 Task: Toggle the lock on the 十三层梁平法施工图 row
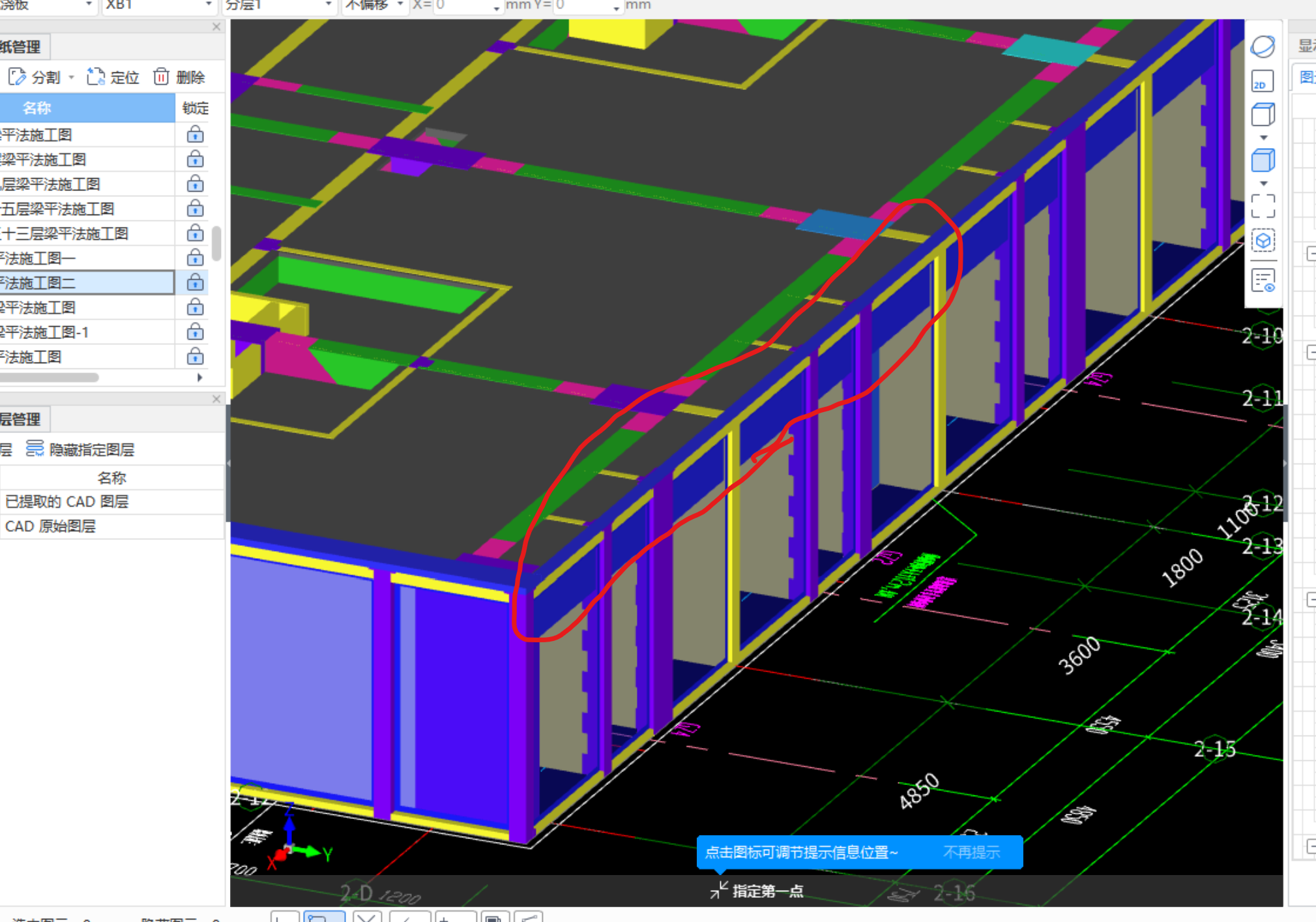coord(195,233)
